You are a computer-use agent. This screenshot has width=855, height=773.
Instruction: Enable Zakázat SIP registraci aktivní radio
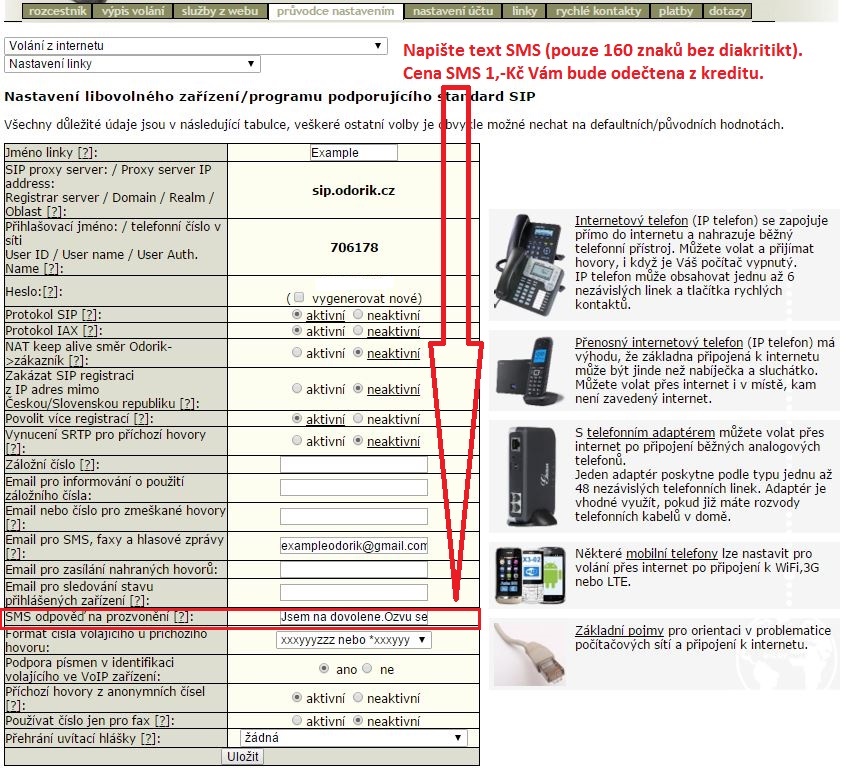[x=297, y=389]
